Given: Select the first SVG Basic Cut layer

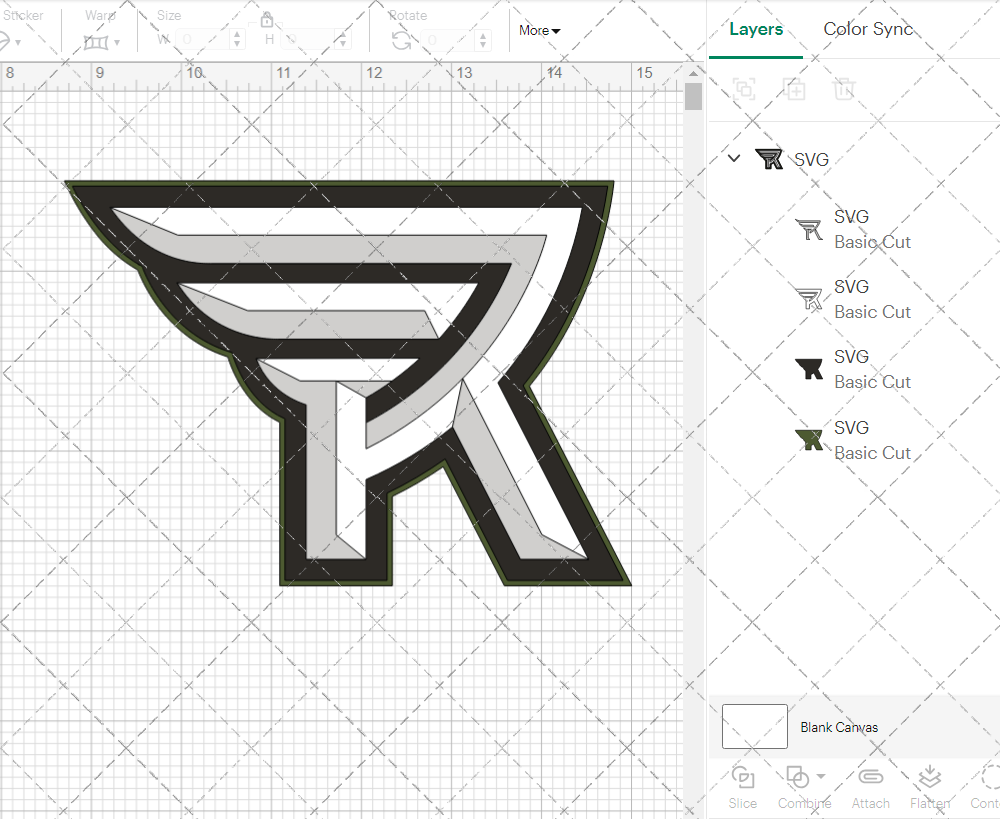Looking at the screenshot, I should click(853, 230).
